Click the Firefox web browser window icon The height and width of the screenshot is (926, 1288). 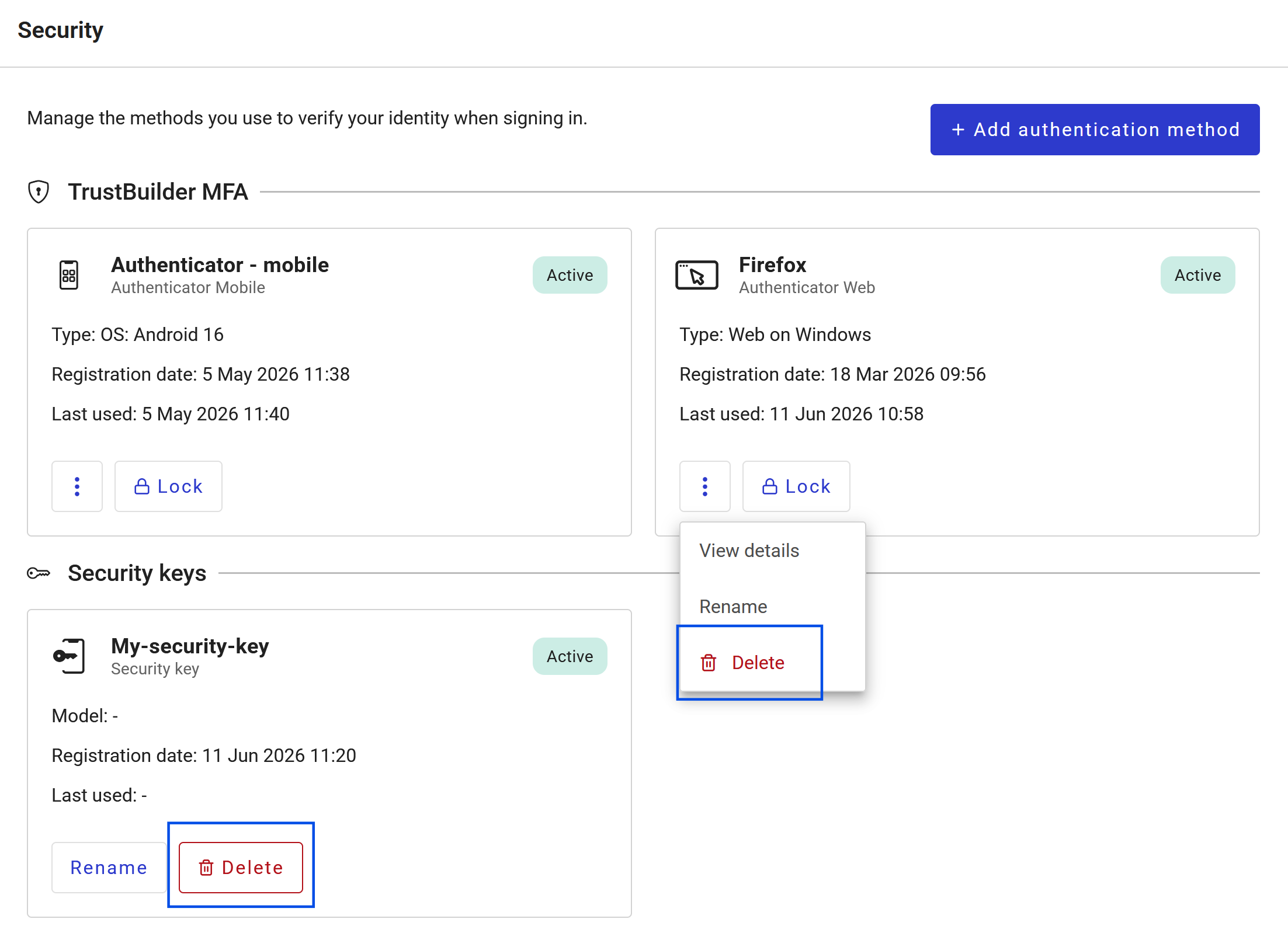tap(697, 275)
